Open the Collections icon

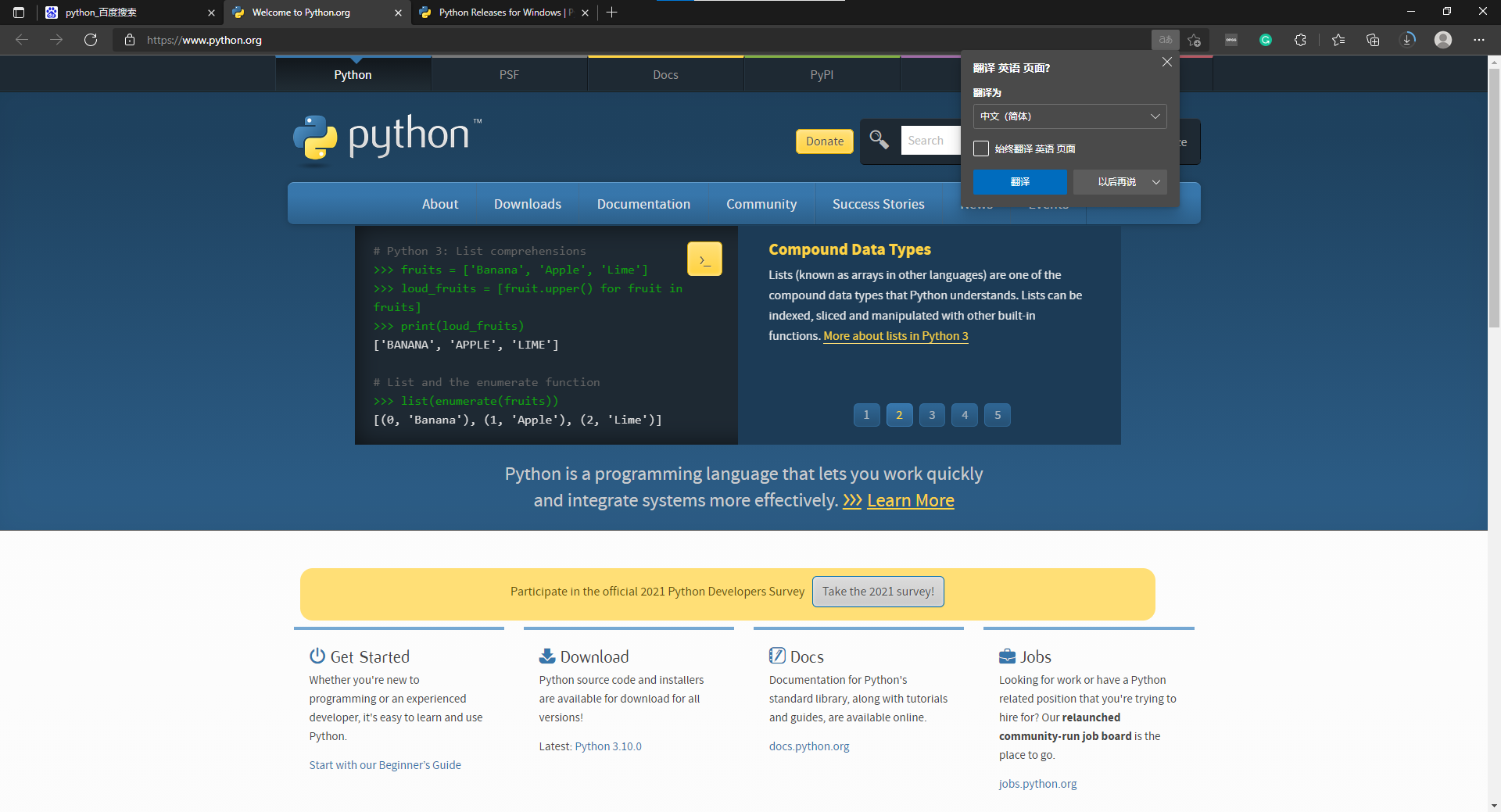click(1373, 40)
